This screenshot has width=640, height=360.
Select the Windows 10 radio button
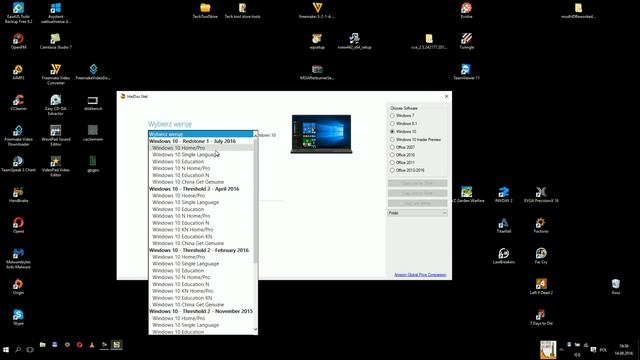tap(392, 132)
